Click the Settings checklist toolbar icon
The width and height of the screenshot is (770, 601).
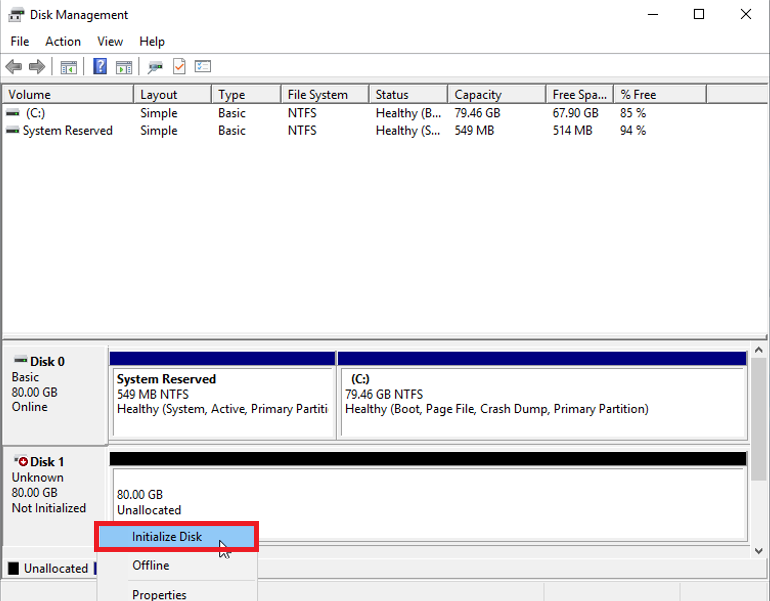[x=203, y=67]
